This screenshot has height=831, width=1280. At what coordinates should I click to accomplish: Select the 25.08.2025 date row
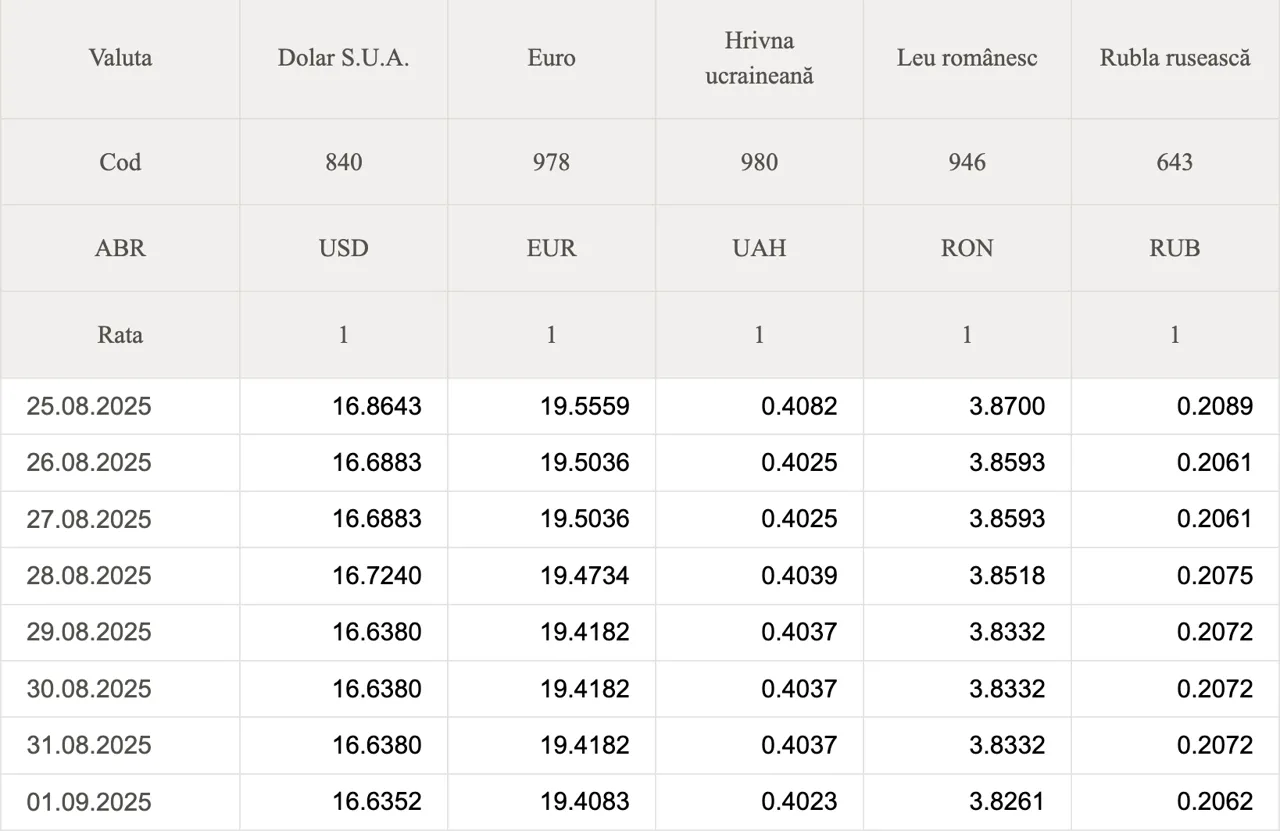click(x=640, y=406)
